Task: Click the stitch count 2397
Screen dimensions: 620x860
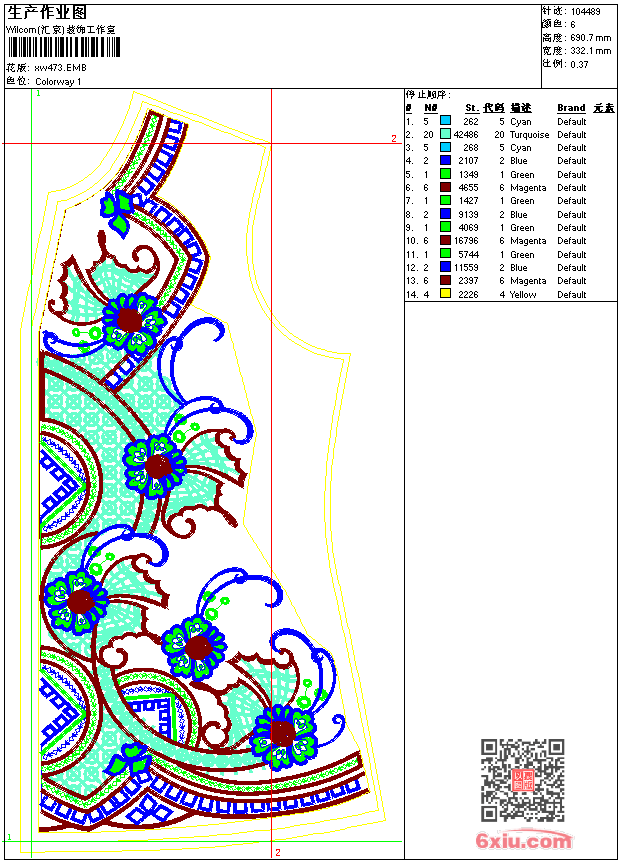Action: pyautogui.click(x=468, y=281)
